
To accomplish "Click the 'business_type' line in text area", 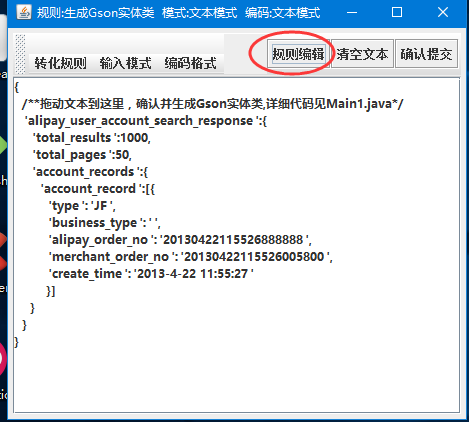I will pos(105,223).
